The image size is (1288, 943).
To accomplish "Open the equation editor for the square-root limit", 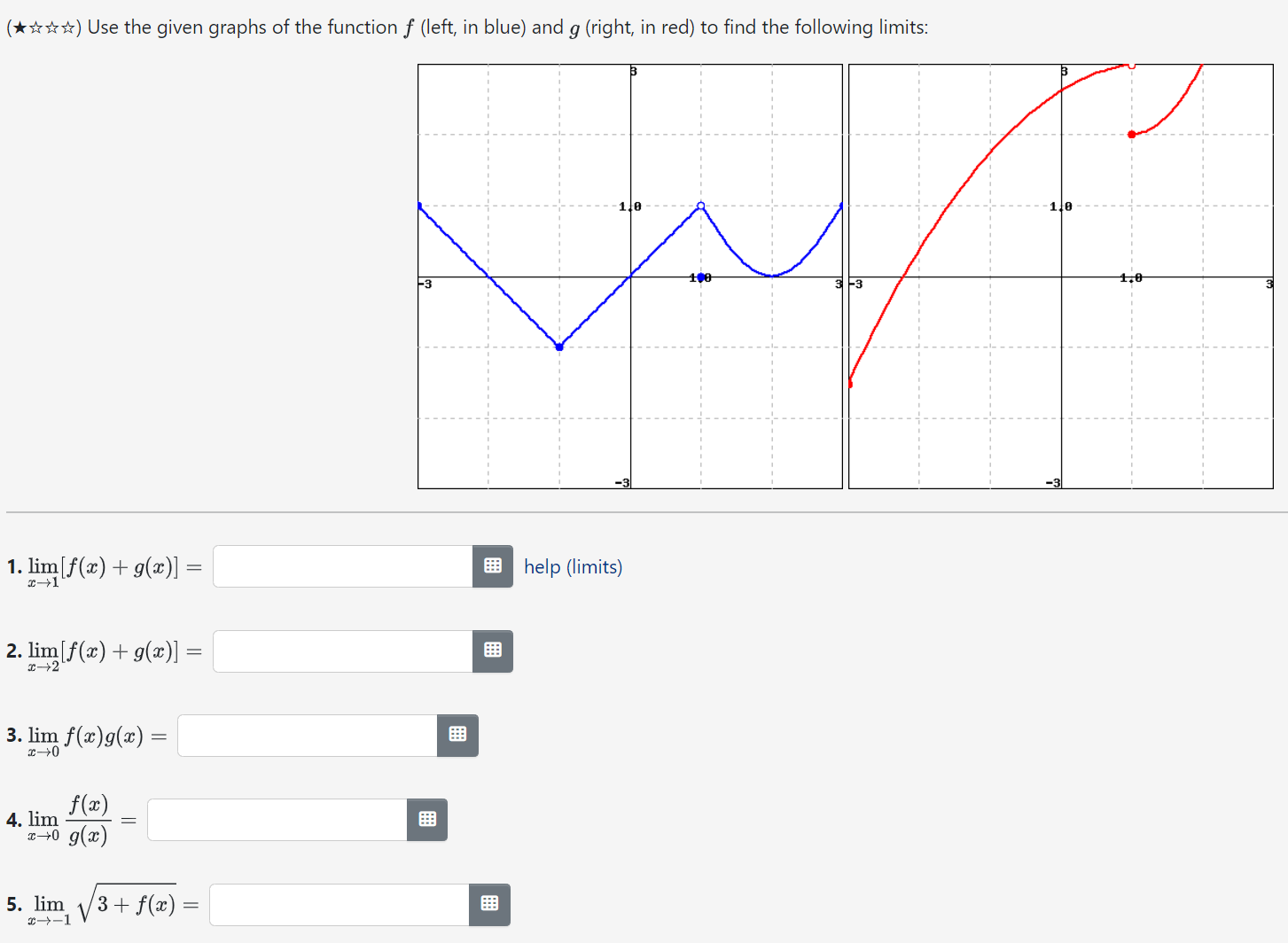I will click(x=489, y=904).
